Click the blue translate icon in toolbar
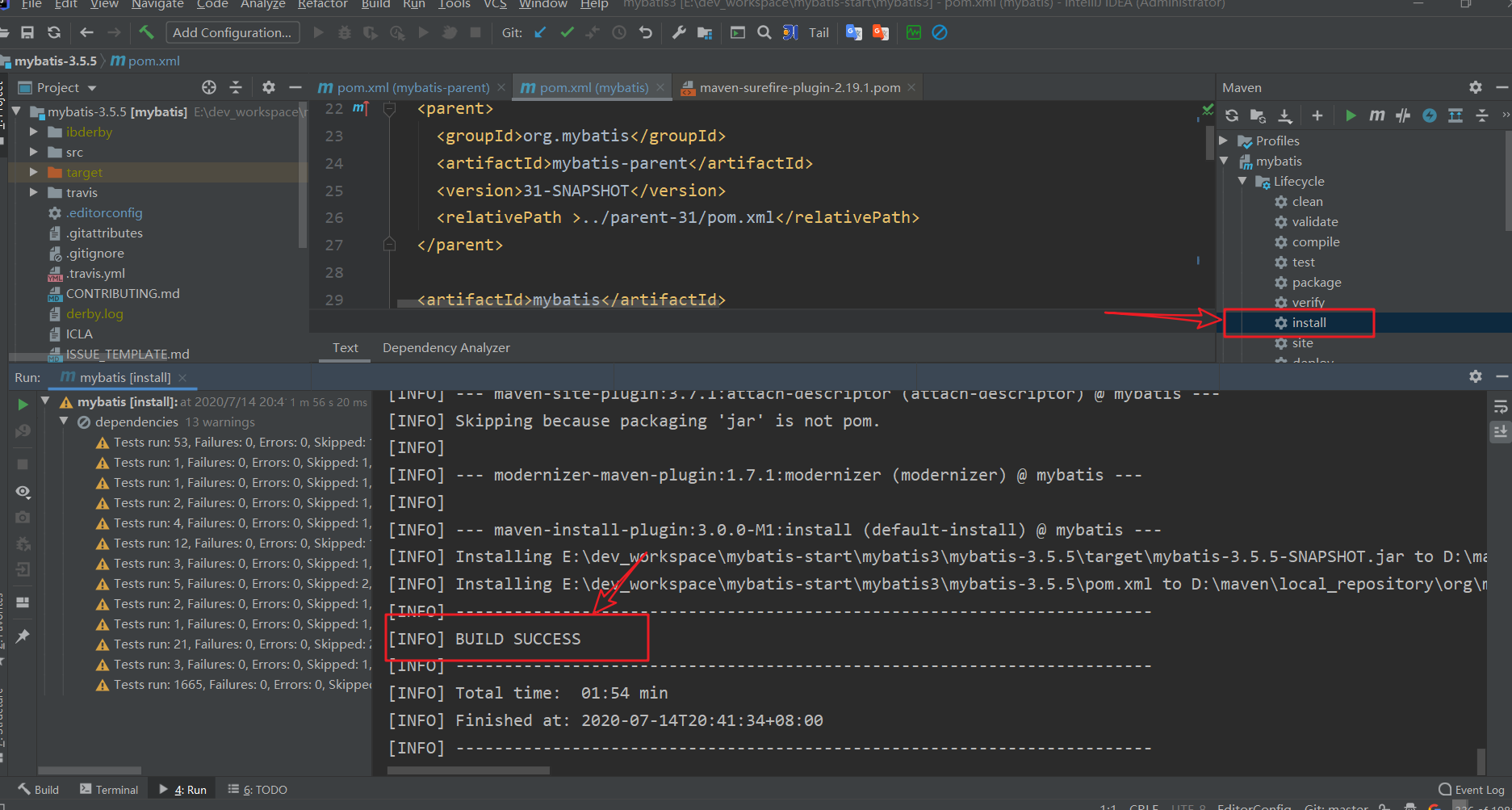The width and height of the screenshot is (1512, 810). pyautogui.click(x=854, y=33)
